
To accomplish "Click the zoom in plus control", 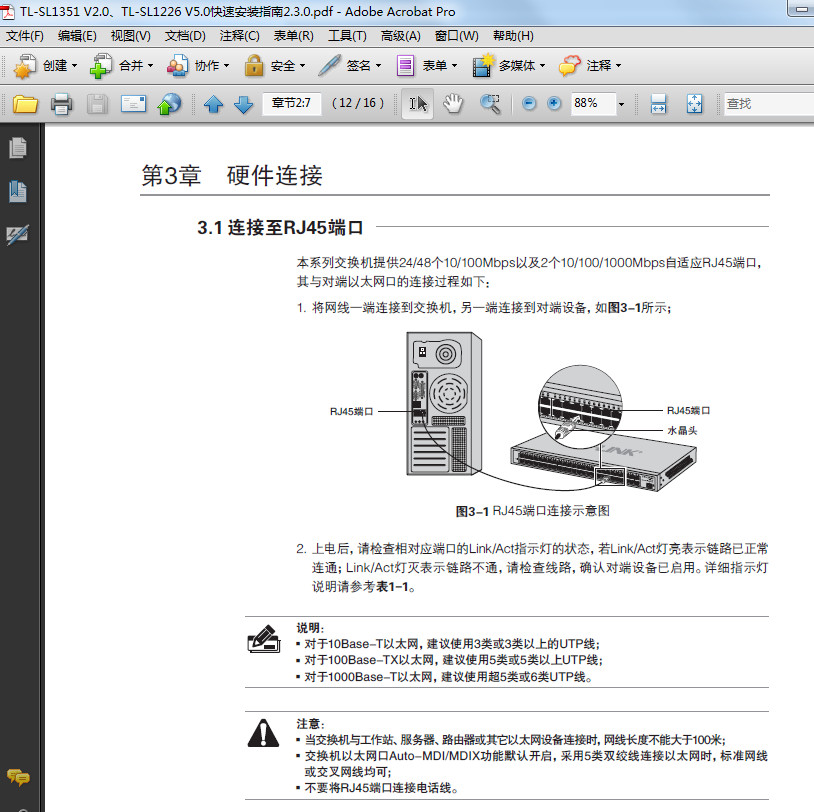I will pyautogui.click(x=553, y=103).
